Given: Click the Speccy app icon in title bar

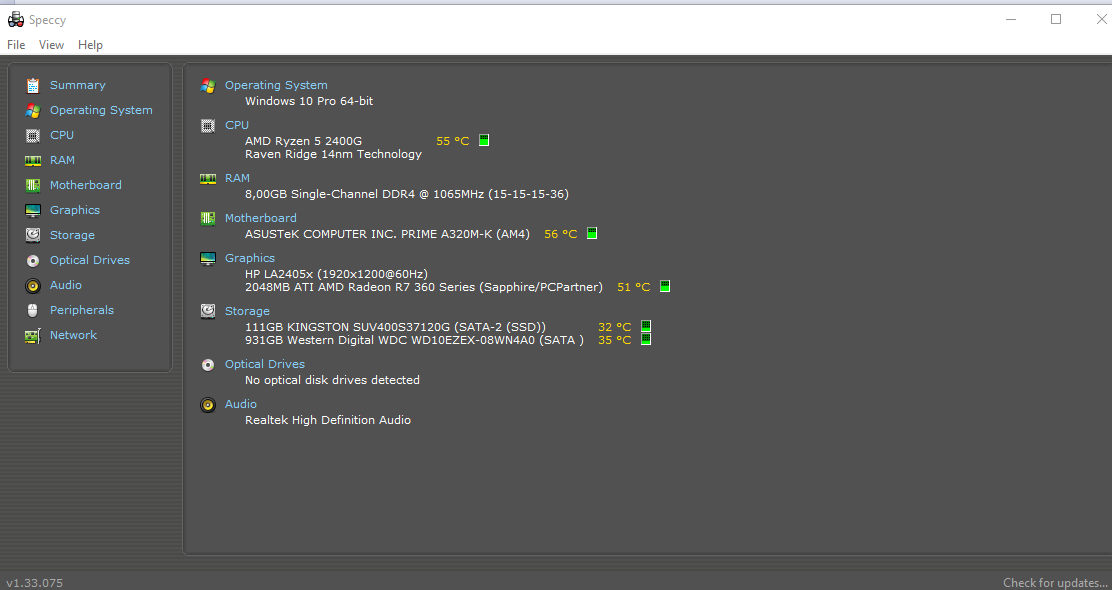Looking at the screenshot, I should pyautogui.click(x=16, y=20).
